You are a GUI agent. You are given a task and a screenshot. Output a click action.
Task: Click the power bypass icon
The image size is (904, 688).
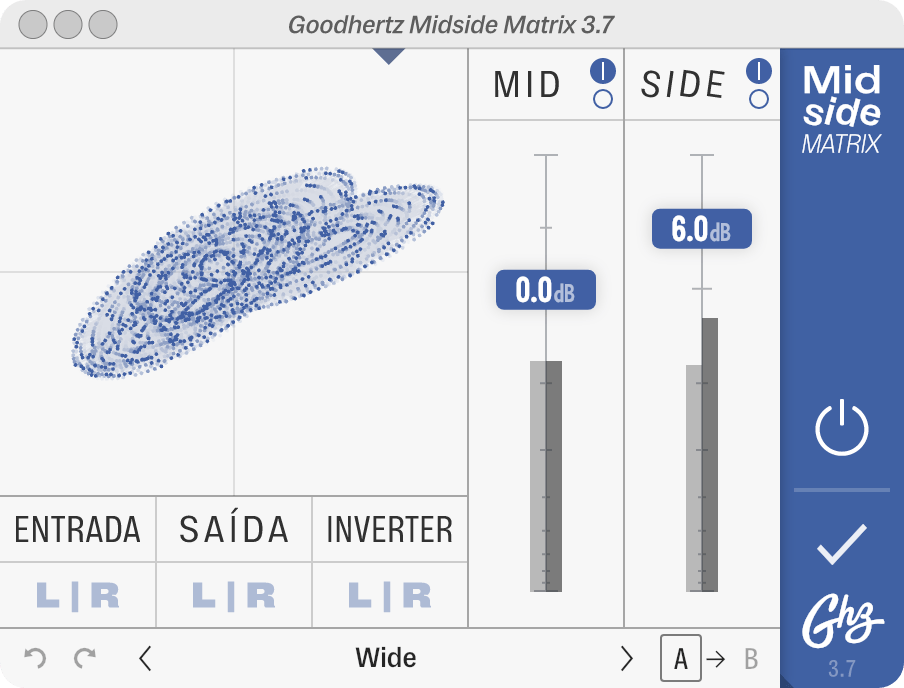(842, 429)
